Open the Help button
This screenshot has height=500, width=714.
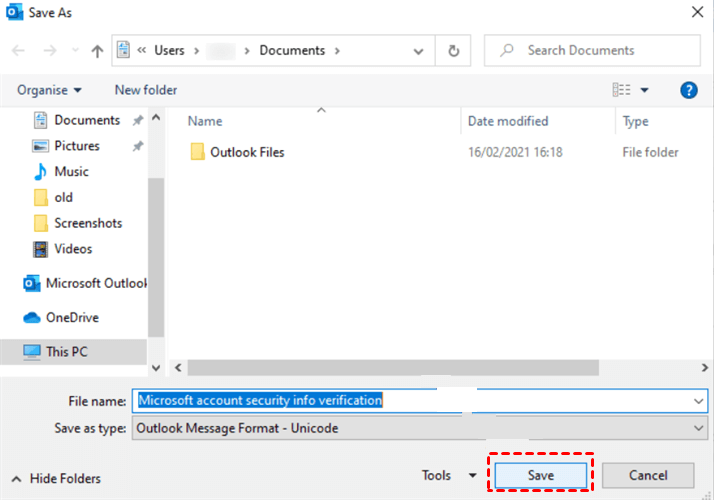coord(688,90)
